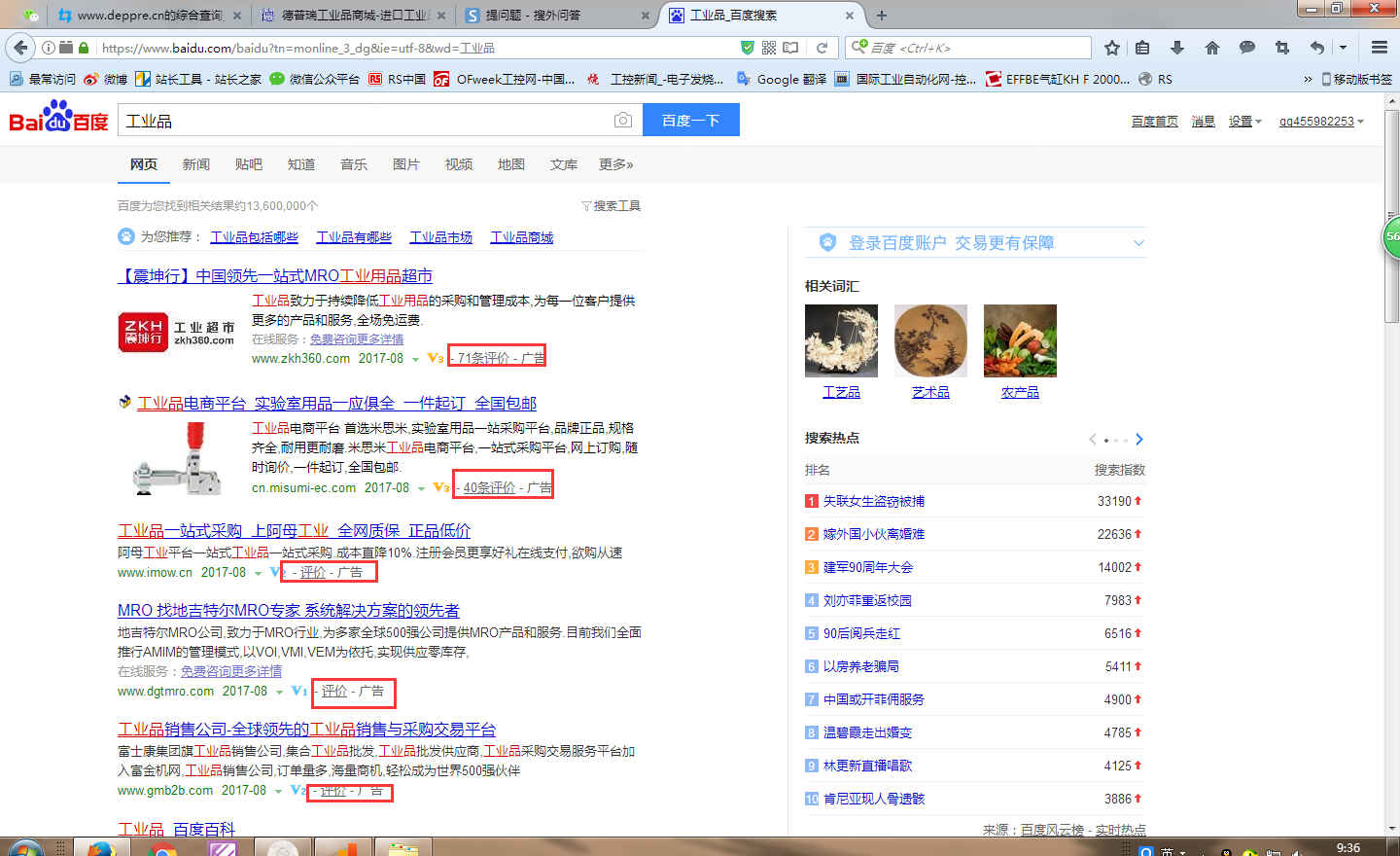Click the browser back button
This screenshot has width=1400, height=856.
click(19, 47)
